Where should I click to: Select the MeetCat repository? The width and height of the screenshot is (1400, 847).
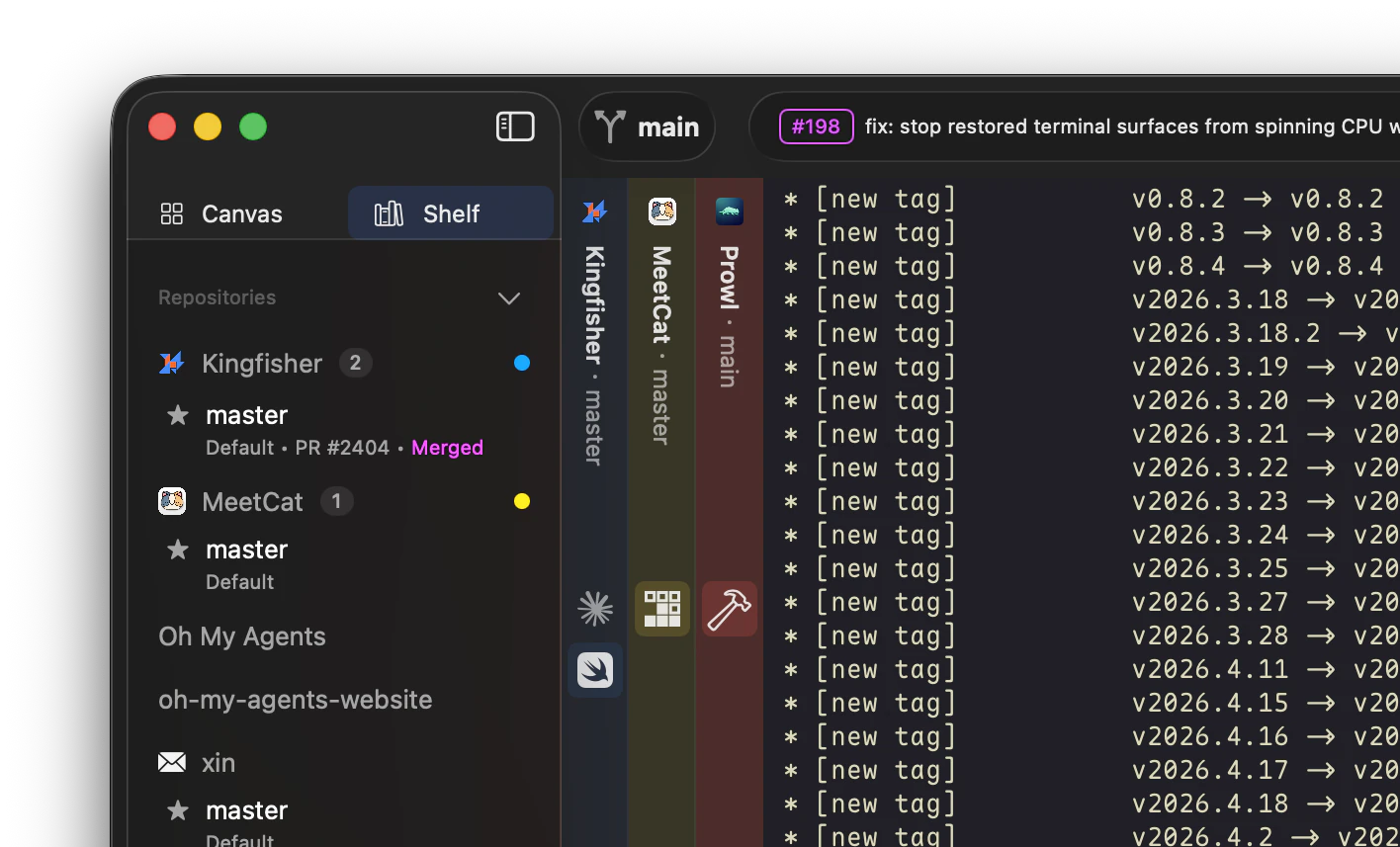[x=252, y=502]
